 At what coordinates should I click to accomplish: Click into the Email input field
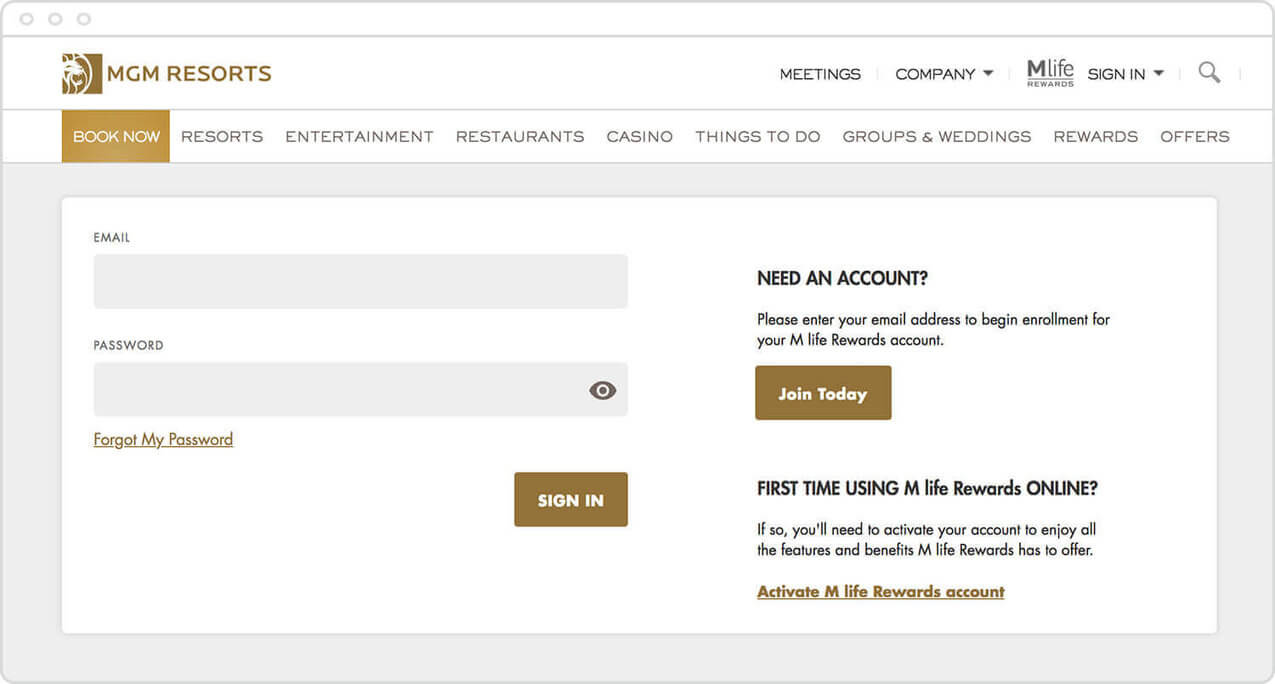click(360, 282)
